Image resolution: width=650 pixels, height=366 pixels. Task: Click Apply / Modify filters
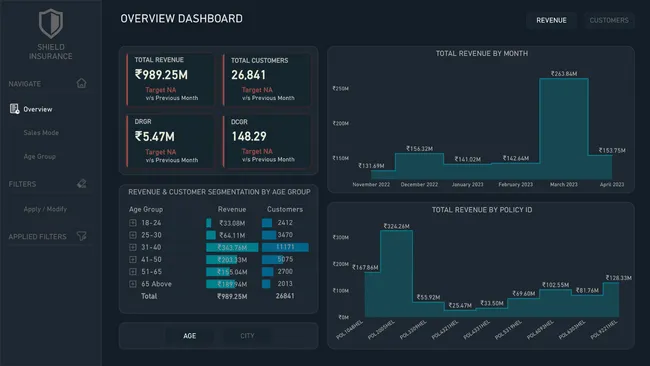point(45,209)
